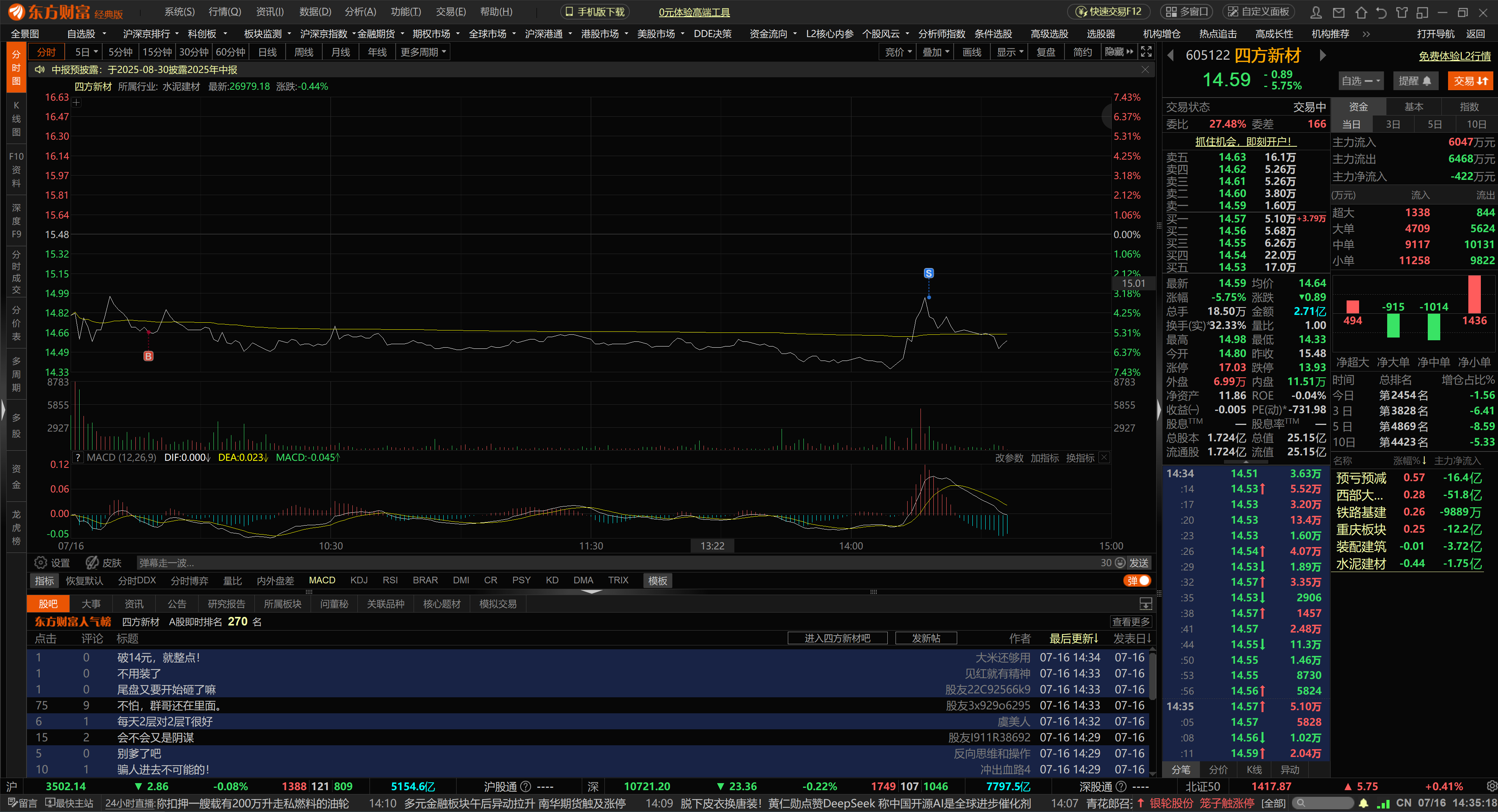Open the 5日 period dropdown
The height and width of the screenshot is (812, 1498).
point(86,52)
